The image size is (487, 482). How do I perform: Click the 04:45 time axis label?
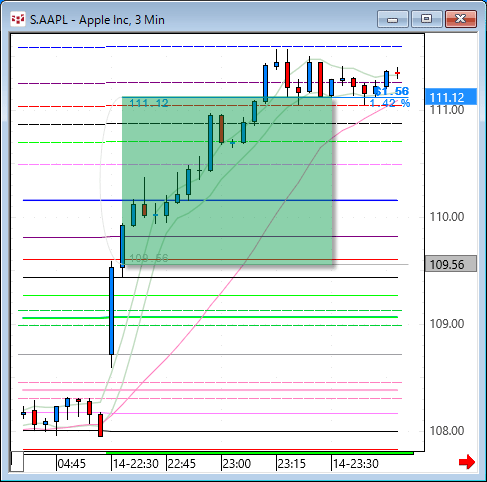[x=71, y=464]
